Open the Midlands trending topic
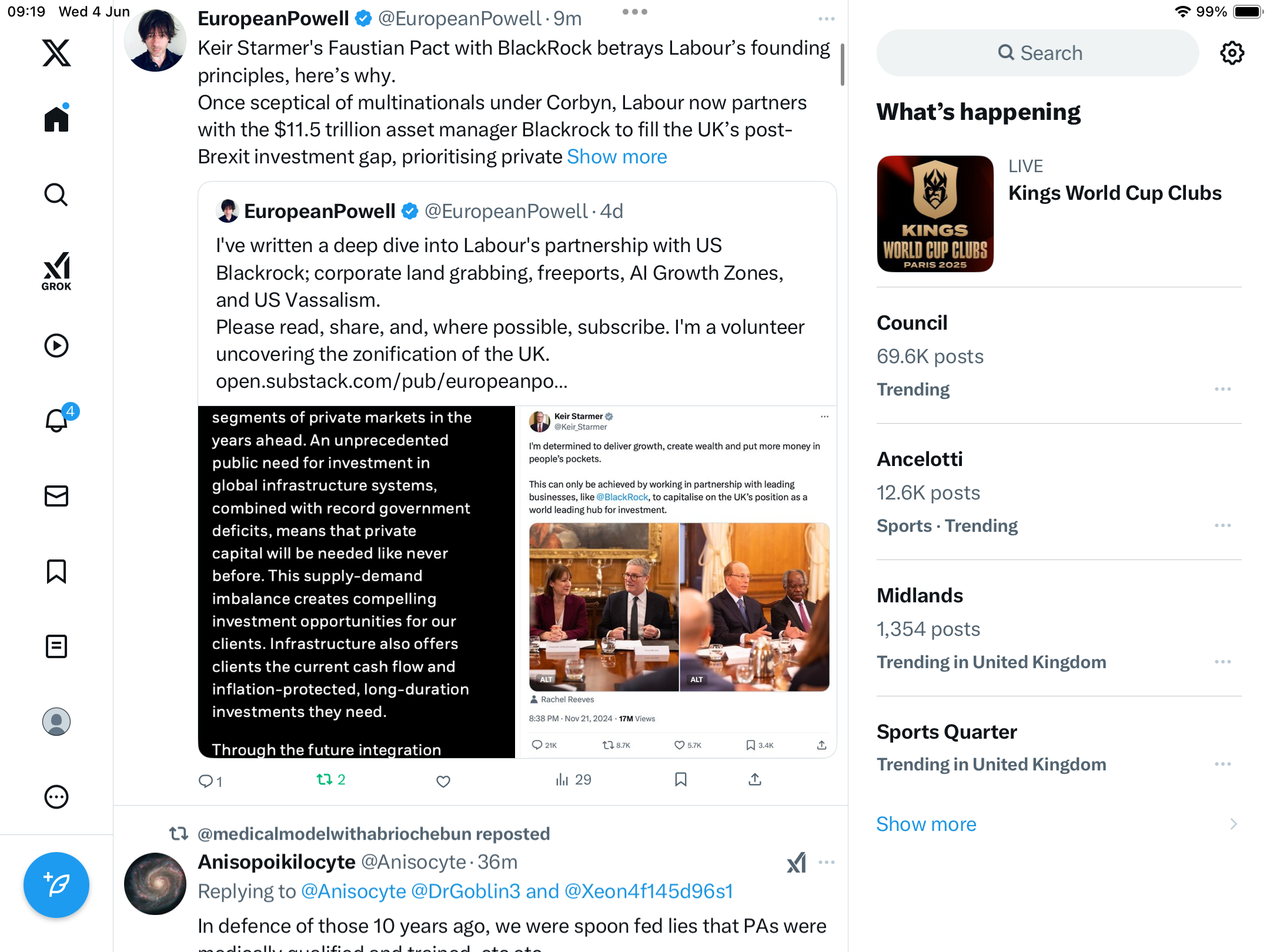Screen dimensions: 1270x952 coord(1059,628)
